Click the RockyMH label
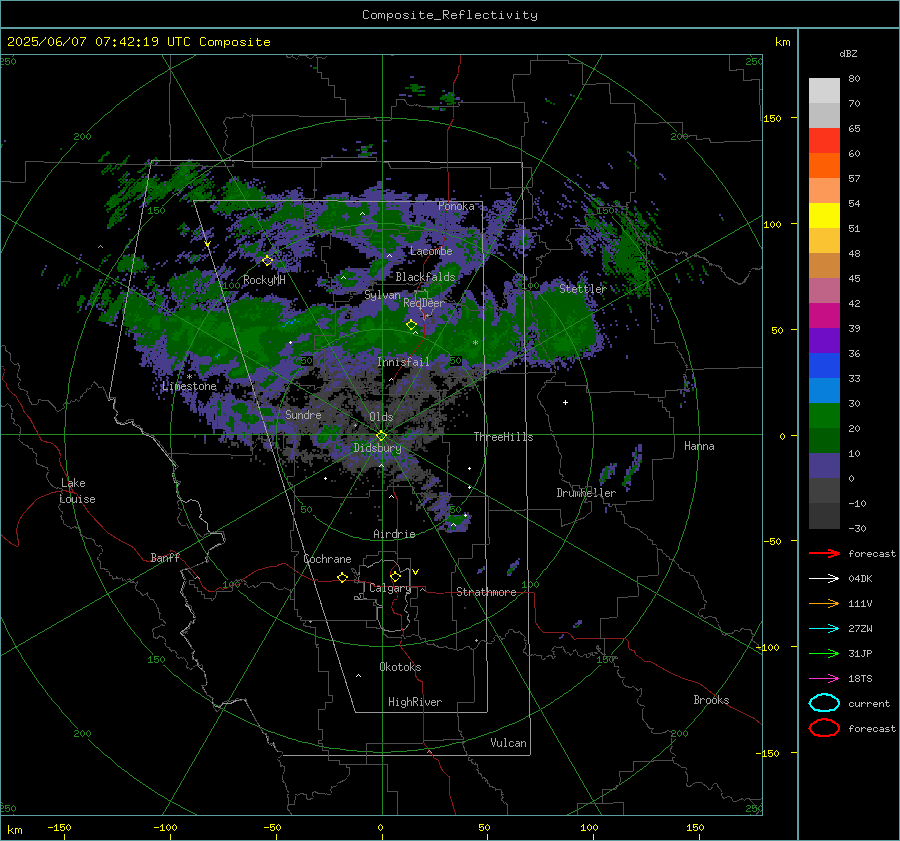Viewport: 900px width, 841px height. [x=264, y=280]
